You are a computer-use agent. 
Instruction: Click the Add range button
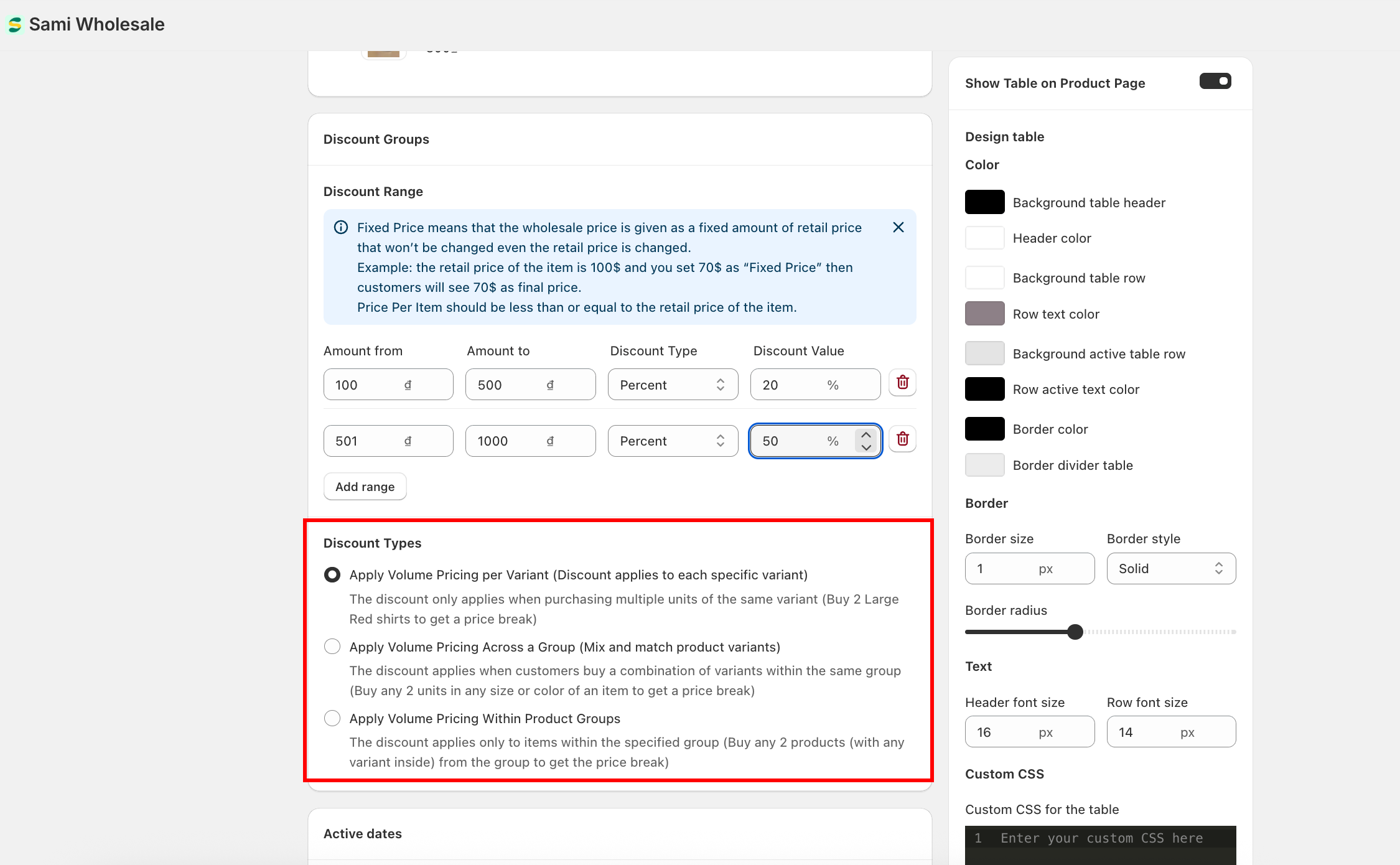click(365, 487)
